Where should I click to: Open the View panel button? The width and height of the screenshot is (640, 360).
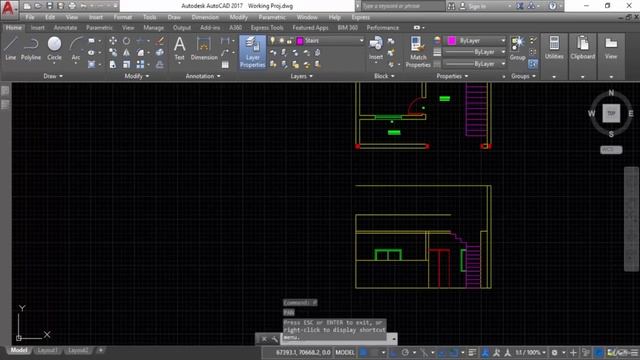point(611,48)
